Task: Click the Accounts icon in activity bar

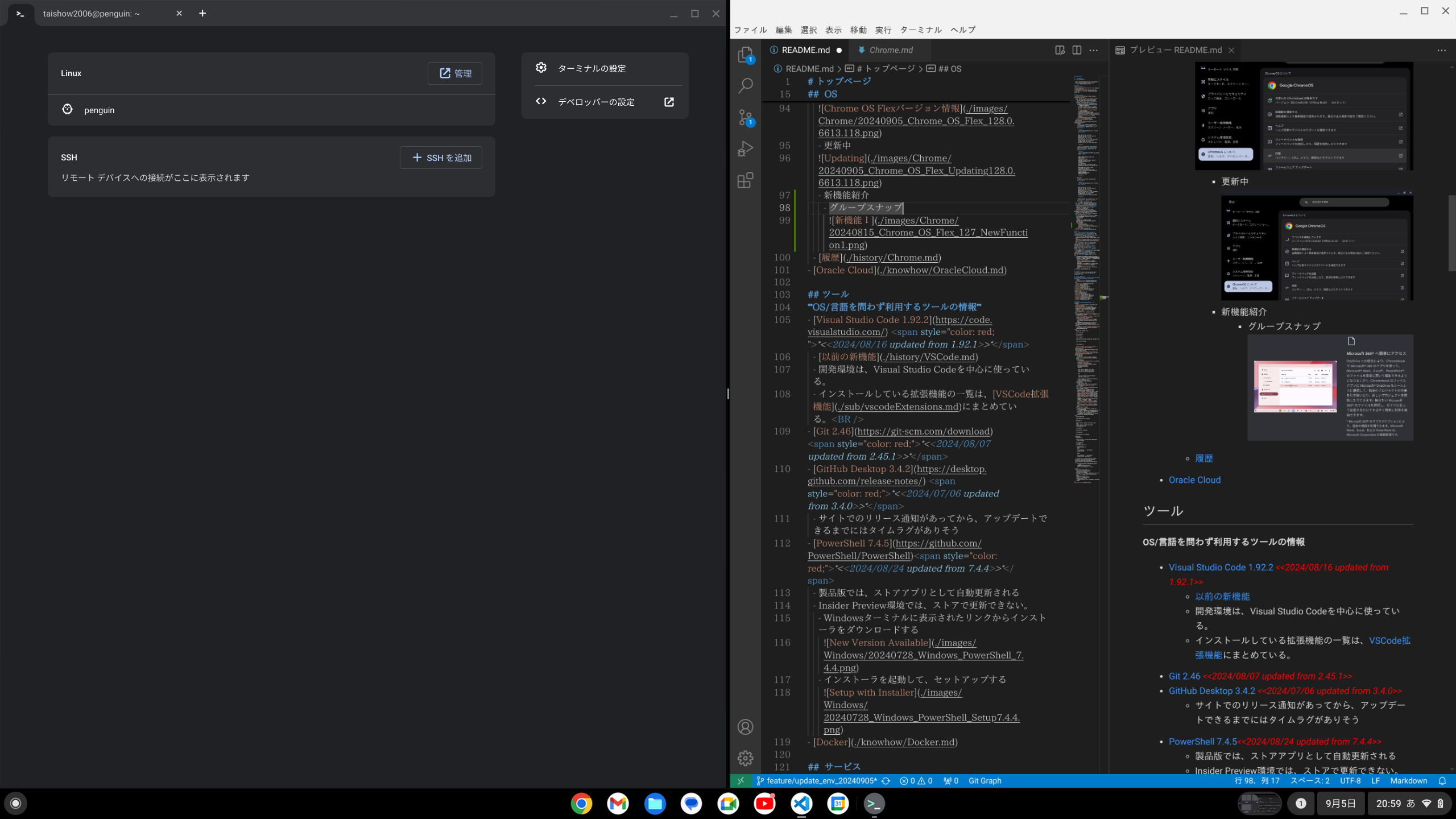Action: pyautogui.click(x=745, y=727)
